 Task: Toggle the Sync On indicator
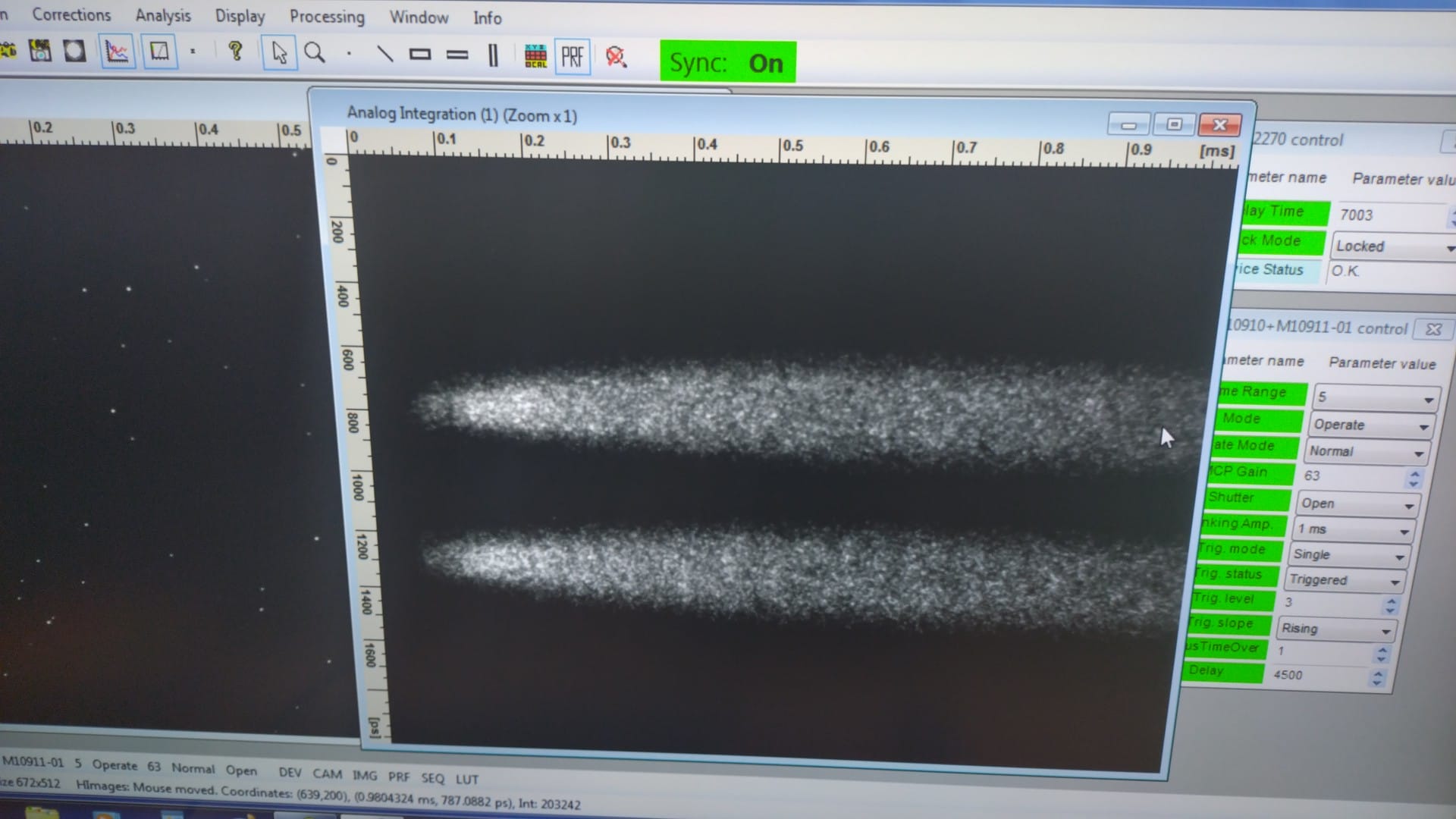tap(727, 62)
